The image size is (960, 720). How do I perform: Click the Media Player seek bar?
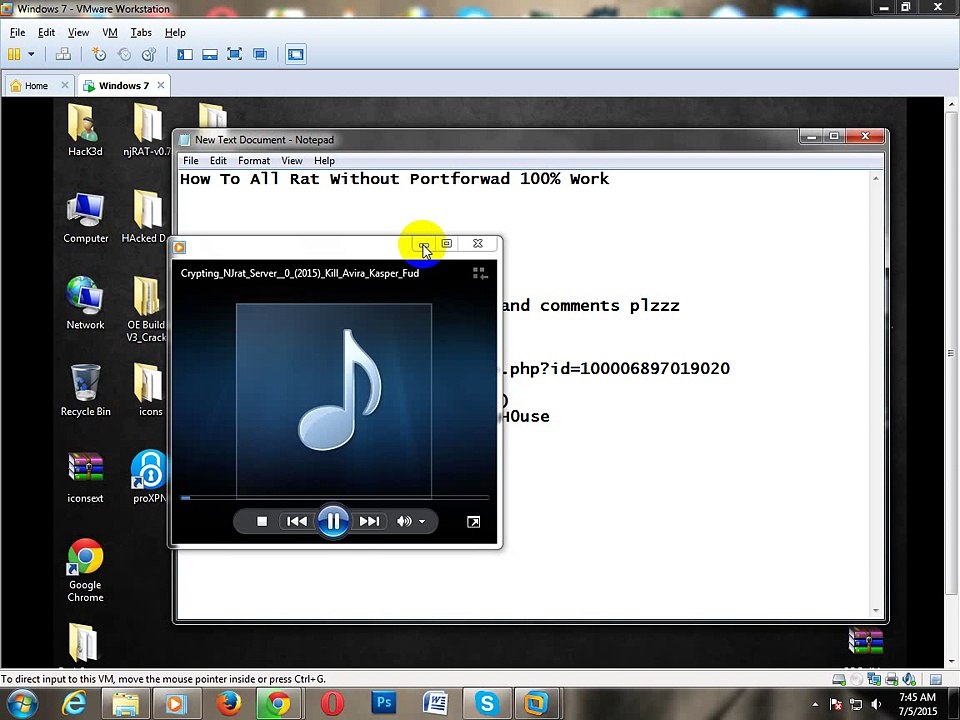click(x=334, y=498)
